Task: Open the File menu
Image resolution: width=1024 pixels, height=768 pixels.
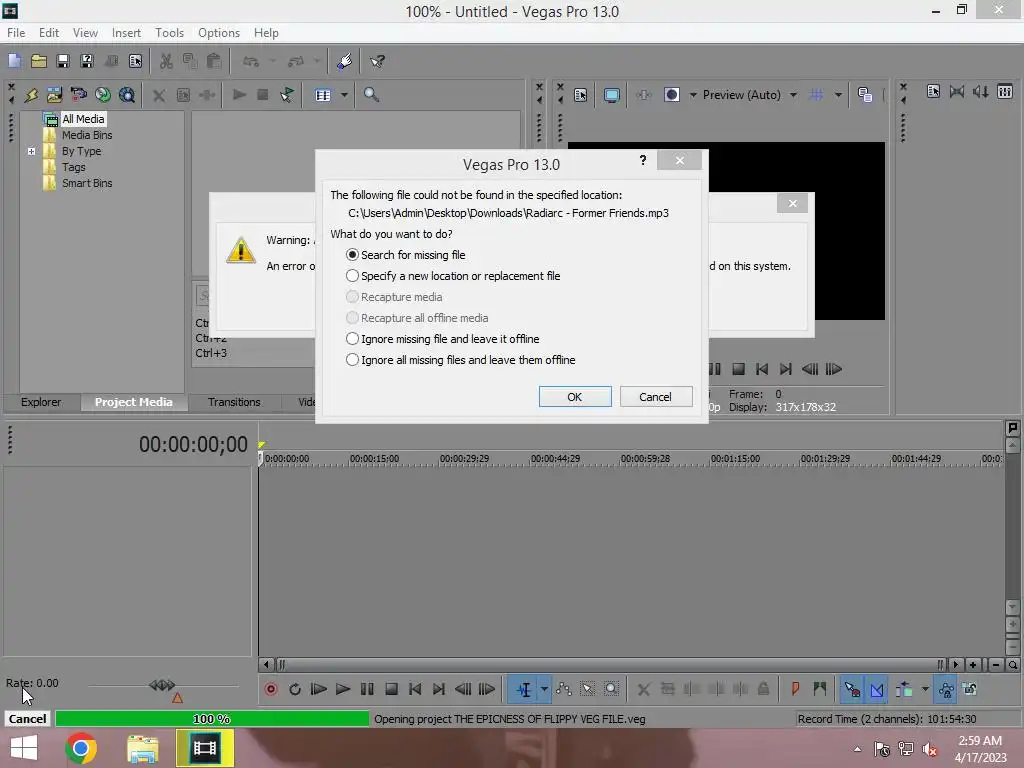Action: coord(16,33)
